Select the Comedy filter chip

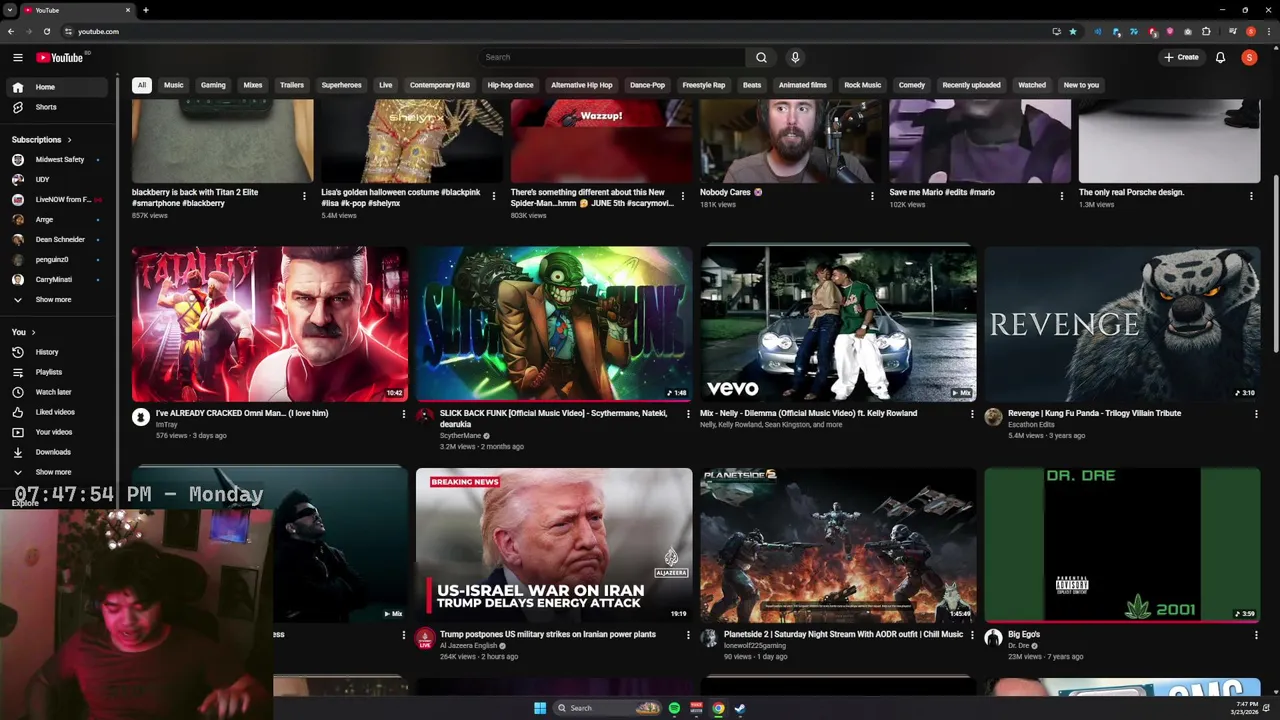click(x=912, y=85)
